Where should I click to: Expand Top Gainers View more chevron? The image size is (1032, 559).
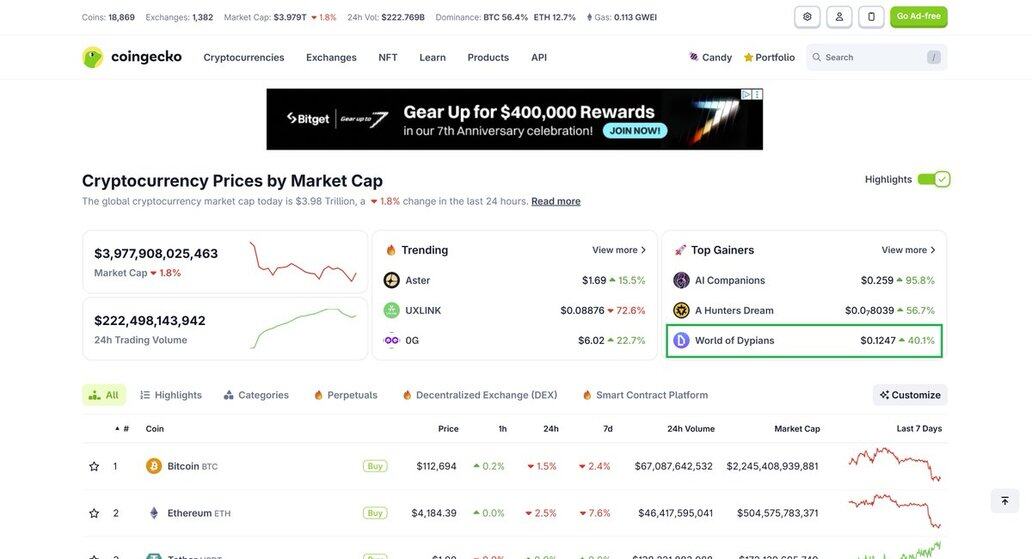pos(933,250)
